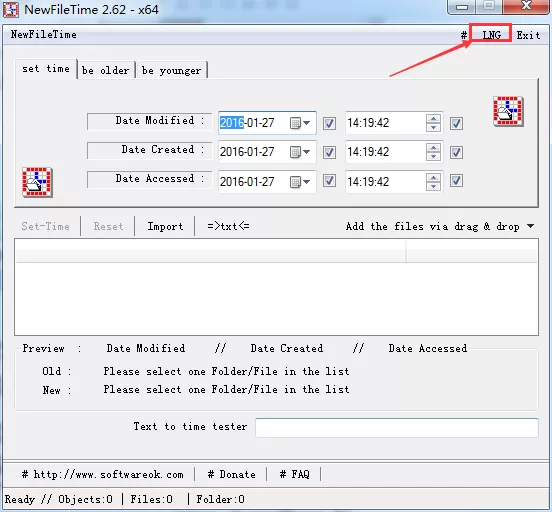The width and height of the screenshot is (552, 512).
Task: Increase the Date Modified time with up arrow
Action: point(433,119)
